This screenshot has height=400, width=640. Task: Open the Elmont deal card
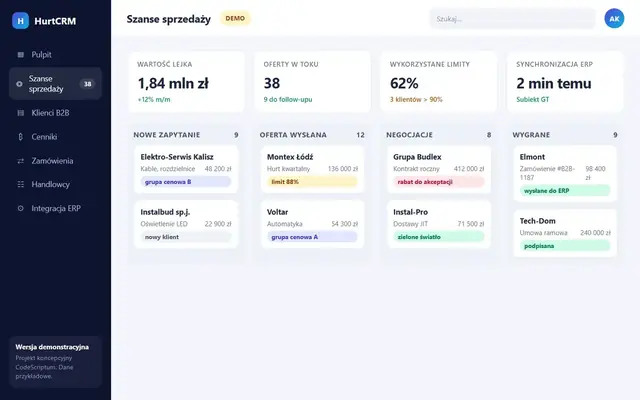pos(565,174)
